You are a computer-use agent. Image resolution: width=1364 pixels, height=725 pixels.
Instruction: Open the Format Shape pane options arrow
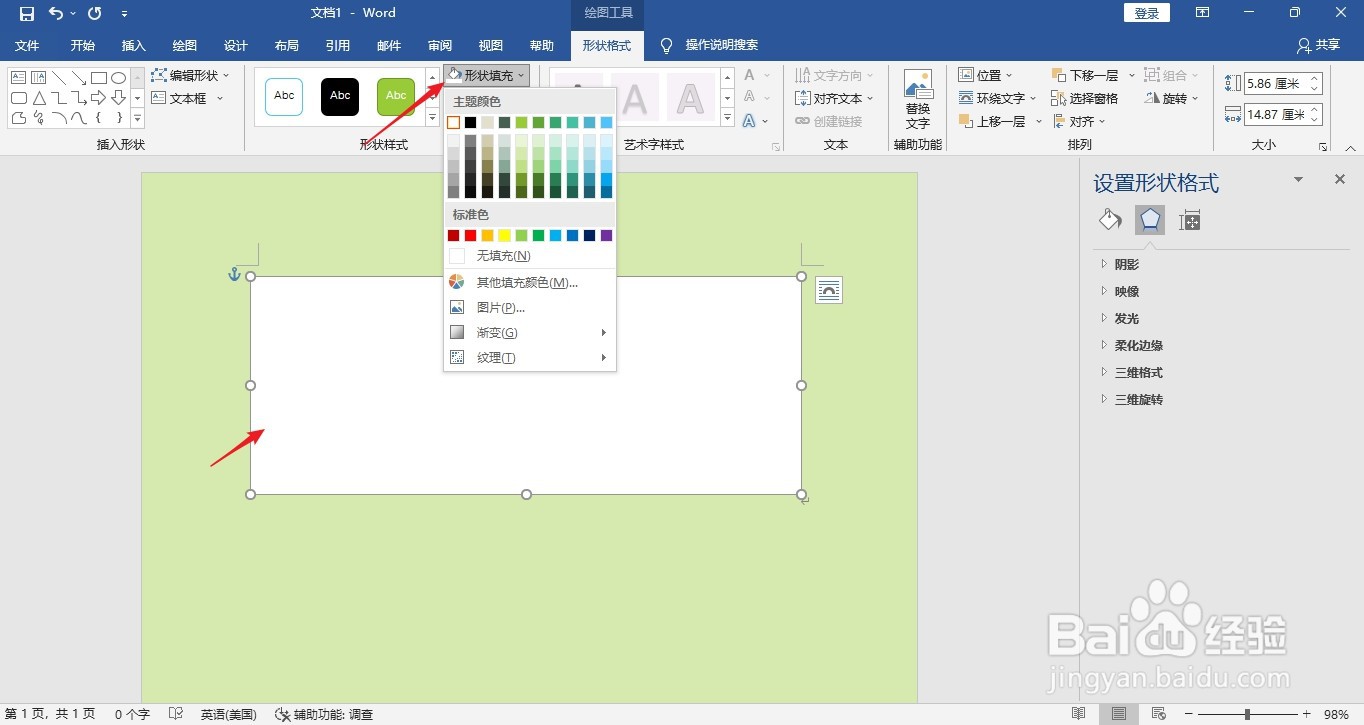1299,180
